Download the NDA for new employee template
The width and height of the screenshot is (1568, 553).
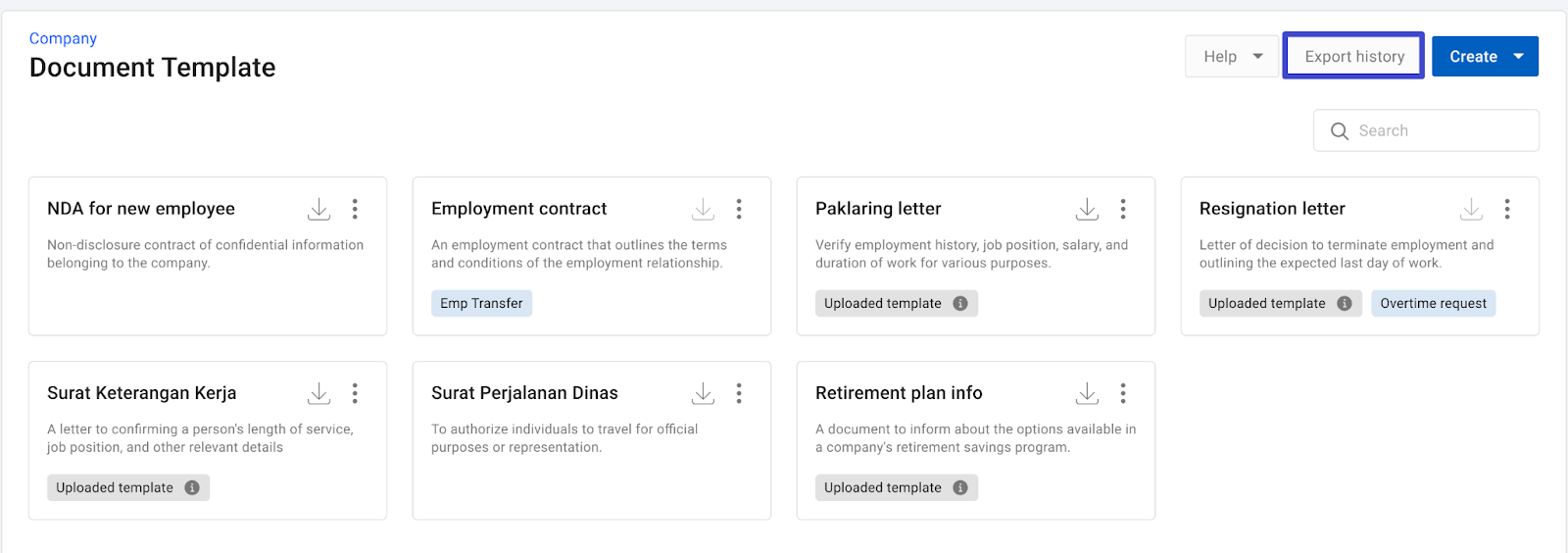pos(318,209)
